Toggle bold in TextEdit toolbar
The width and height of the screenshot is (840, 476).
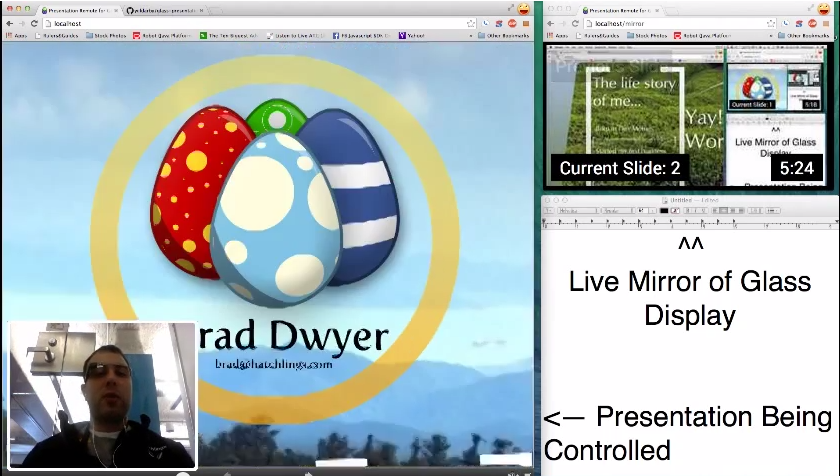[687, 211]
